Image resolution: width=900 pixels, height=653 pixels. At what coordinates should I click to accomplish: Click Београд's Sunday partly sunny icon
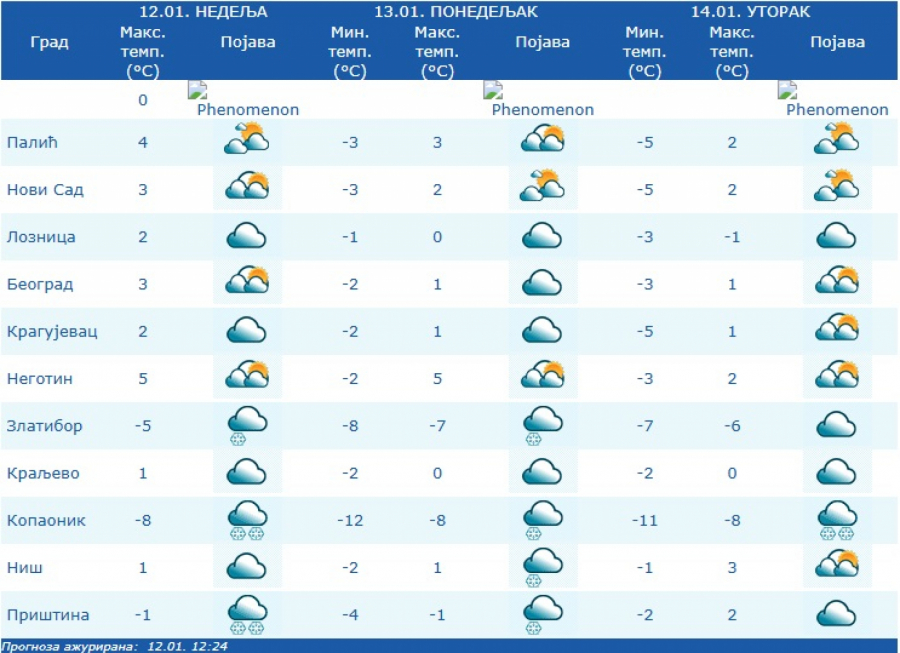click(246, 281)
